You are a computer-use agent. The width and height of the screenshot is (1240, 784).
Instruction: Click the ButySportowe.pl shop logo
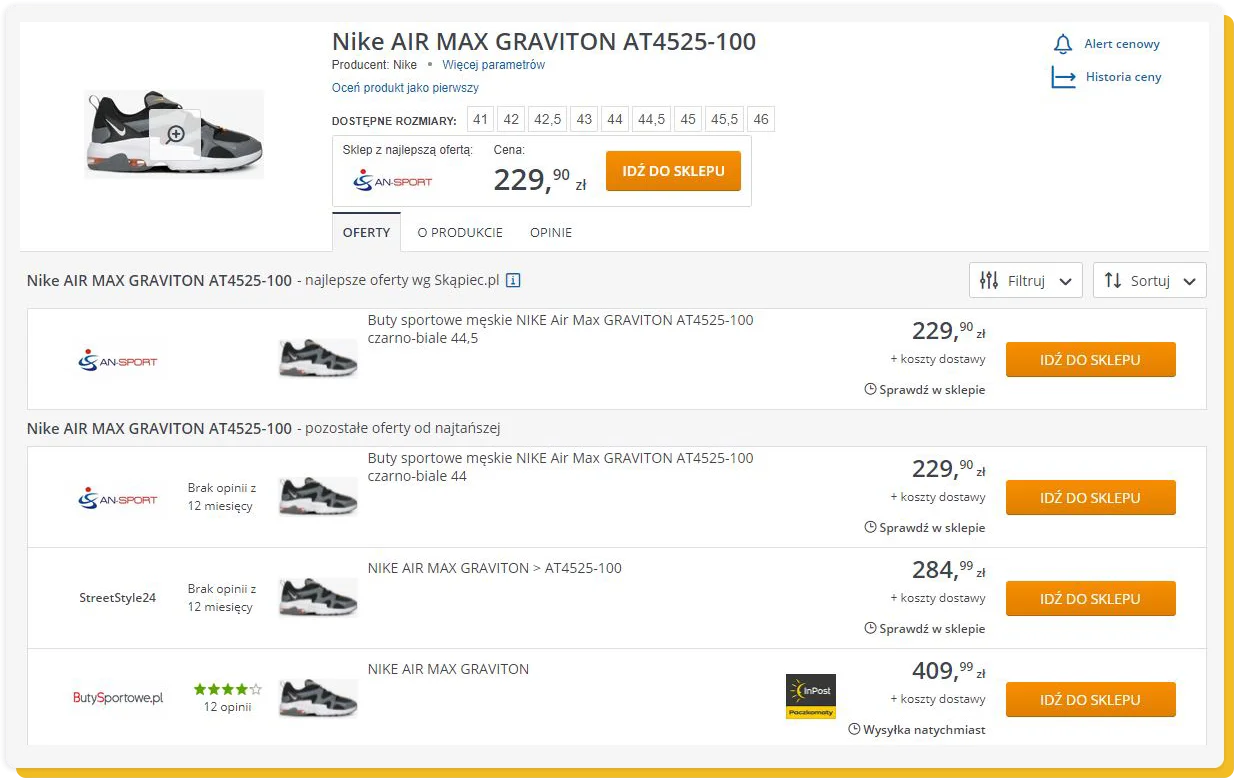(118, 698)
